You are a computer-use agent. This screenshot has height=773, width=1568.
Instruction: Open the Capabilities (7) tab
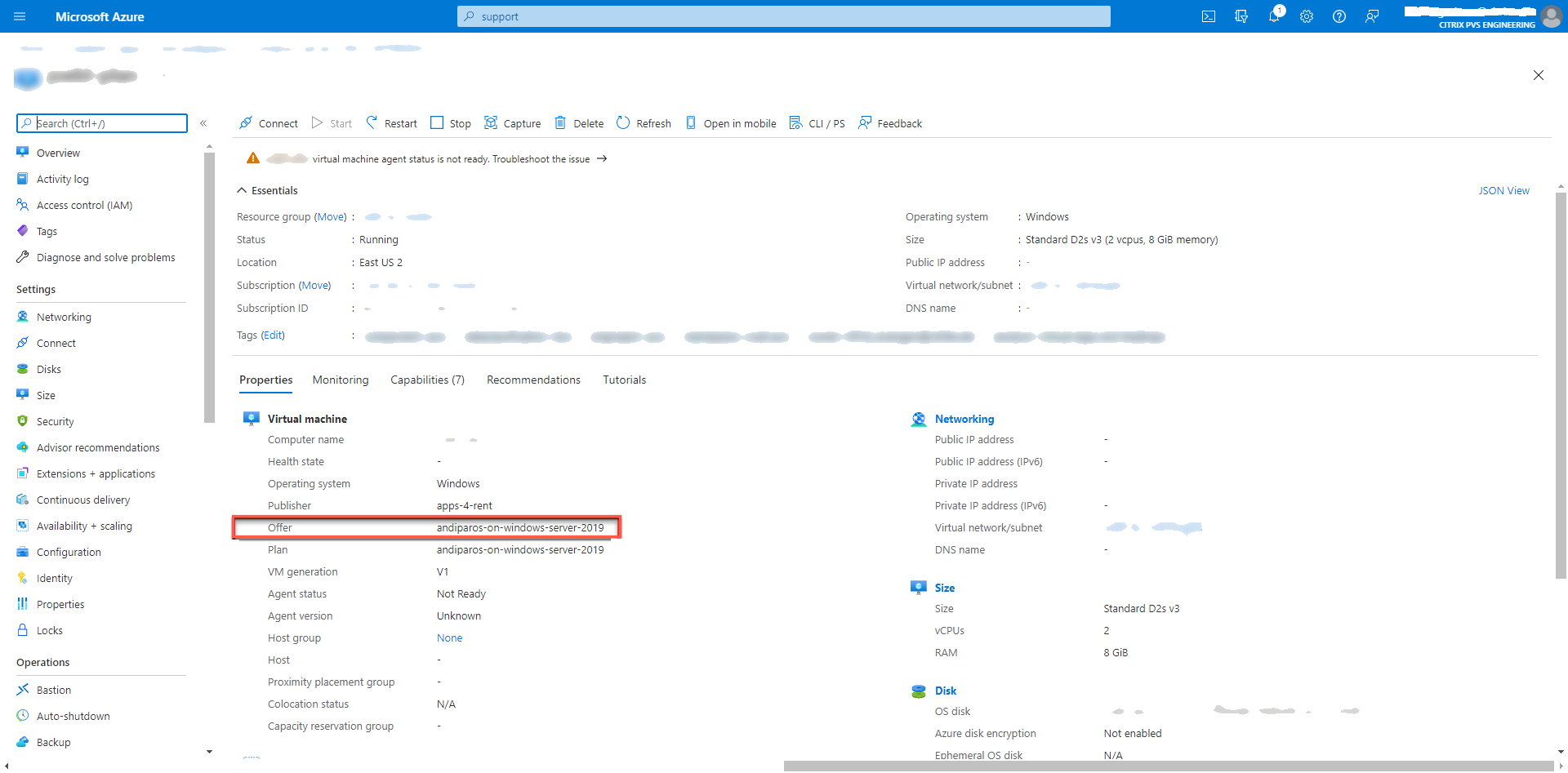click(x=427, y=379)
